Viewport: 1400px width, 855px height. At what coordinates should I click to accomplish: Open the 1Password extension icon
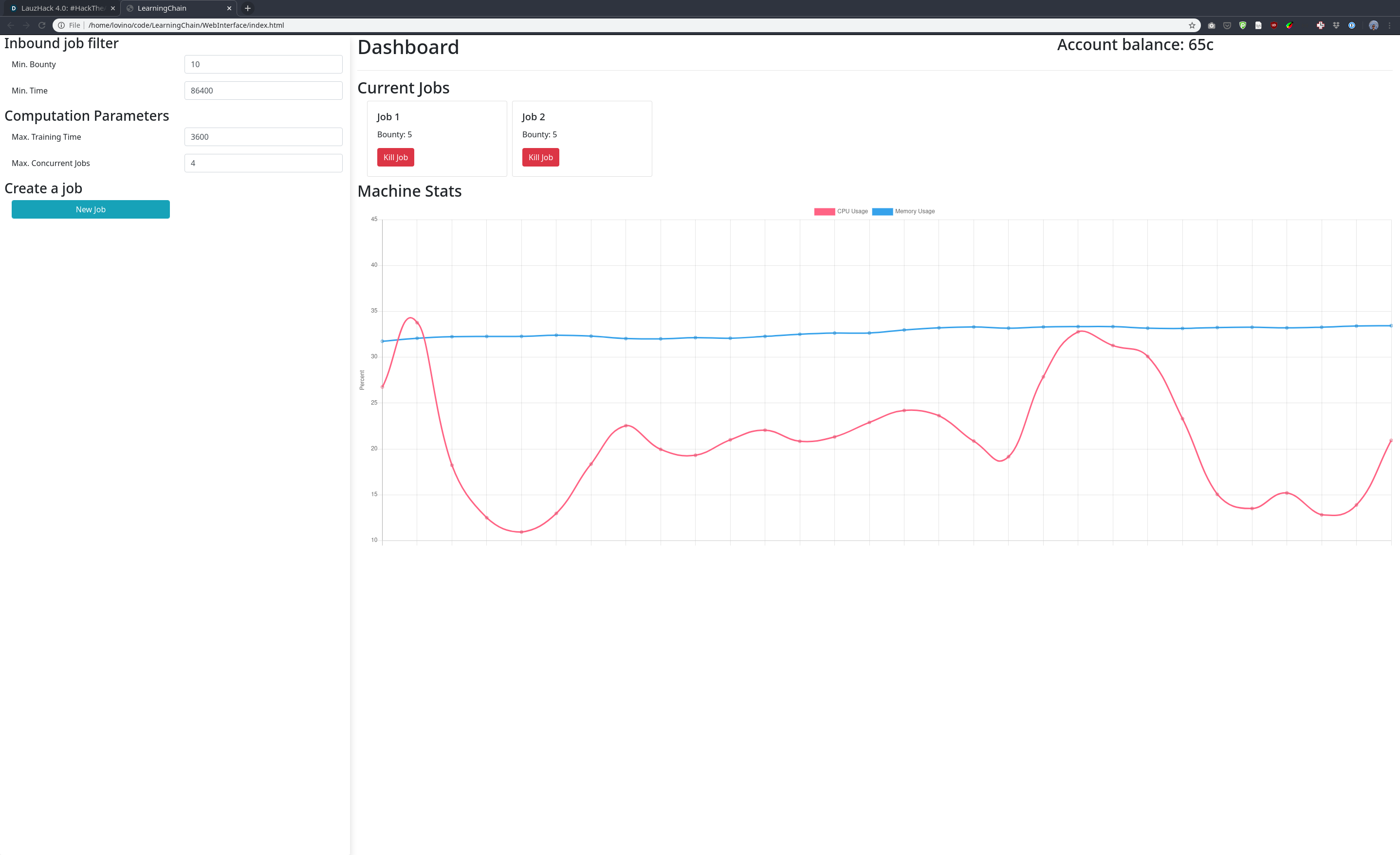pos(1352,25)
